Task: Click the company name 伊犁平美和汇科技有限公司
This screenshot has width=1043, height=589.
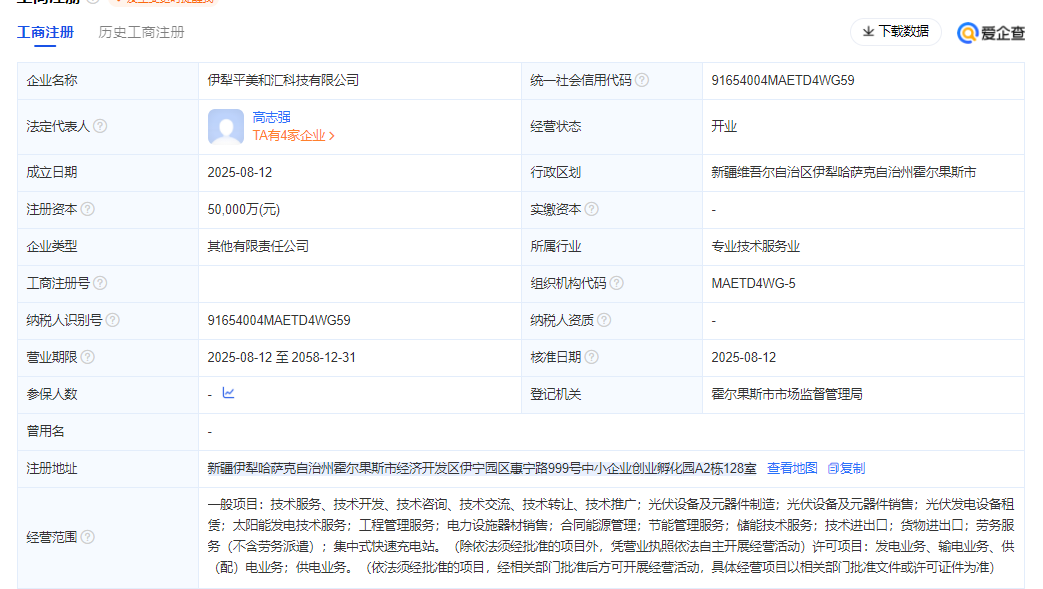Action: click(283, 81)
